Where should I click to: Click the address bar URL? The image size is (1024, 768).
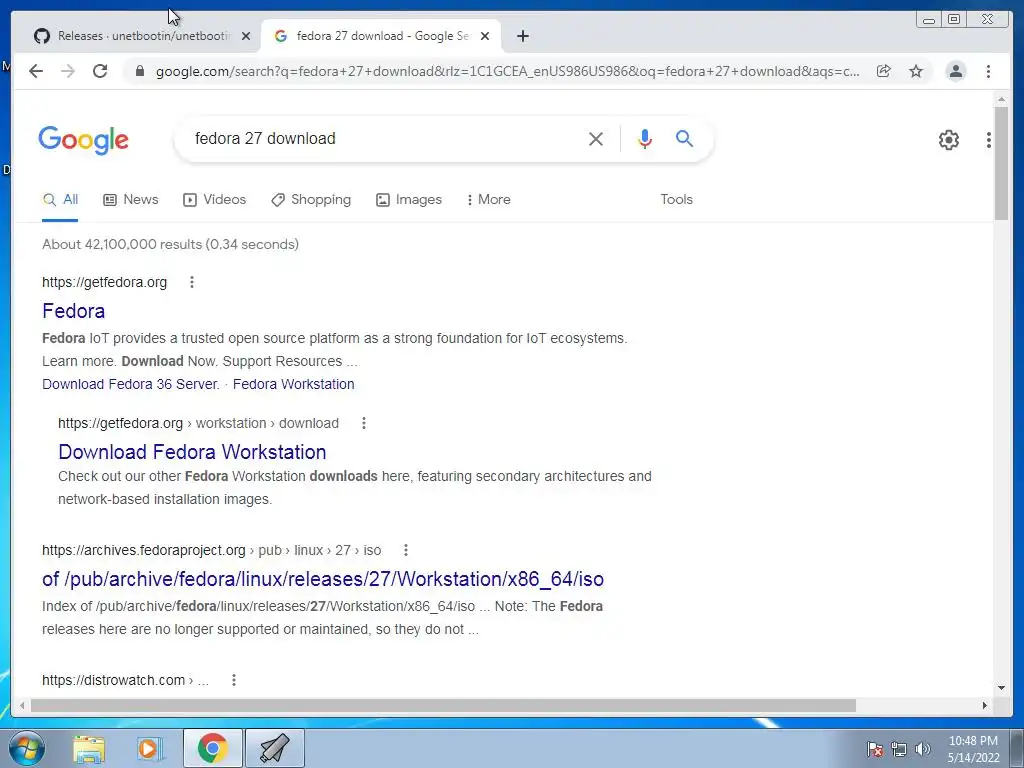(507, 71)
